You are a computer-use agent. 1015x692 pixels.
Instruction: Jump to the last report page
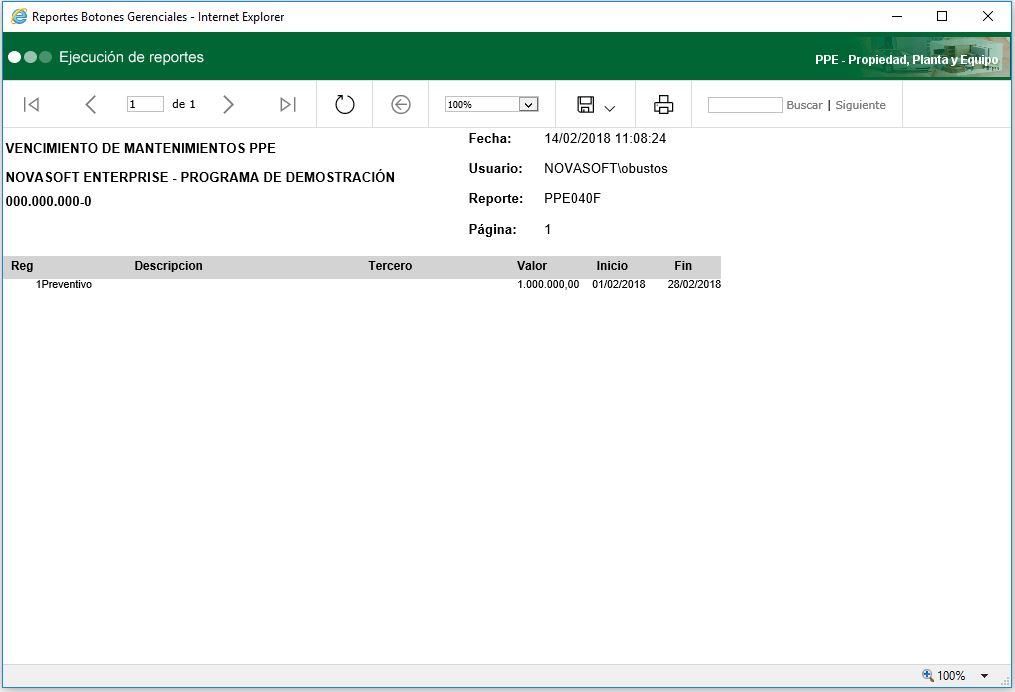288,104
